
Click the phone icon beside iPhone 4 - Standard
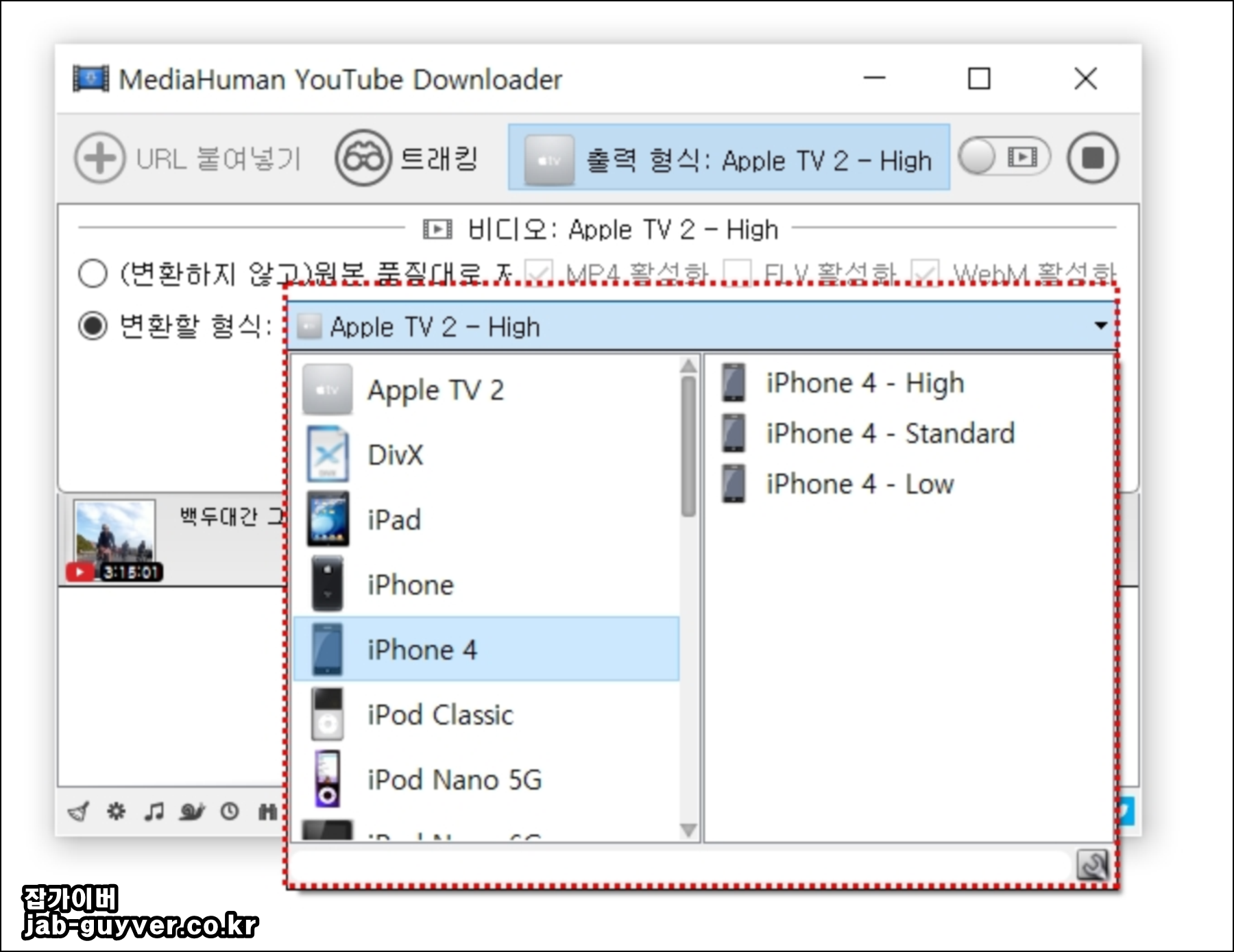(x=734, y=433)
